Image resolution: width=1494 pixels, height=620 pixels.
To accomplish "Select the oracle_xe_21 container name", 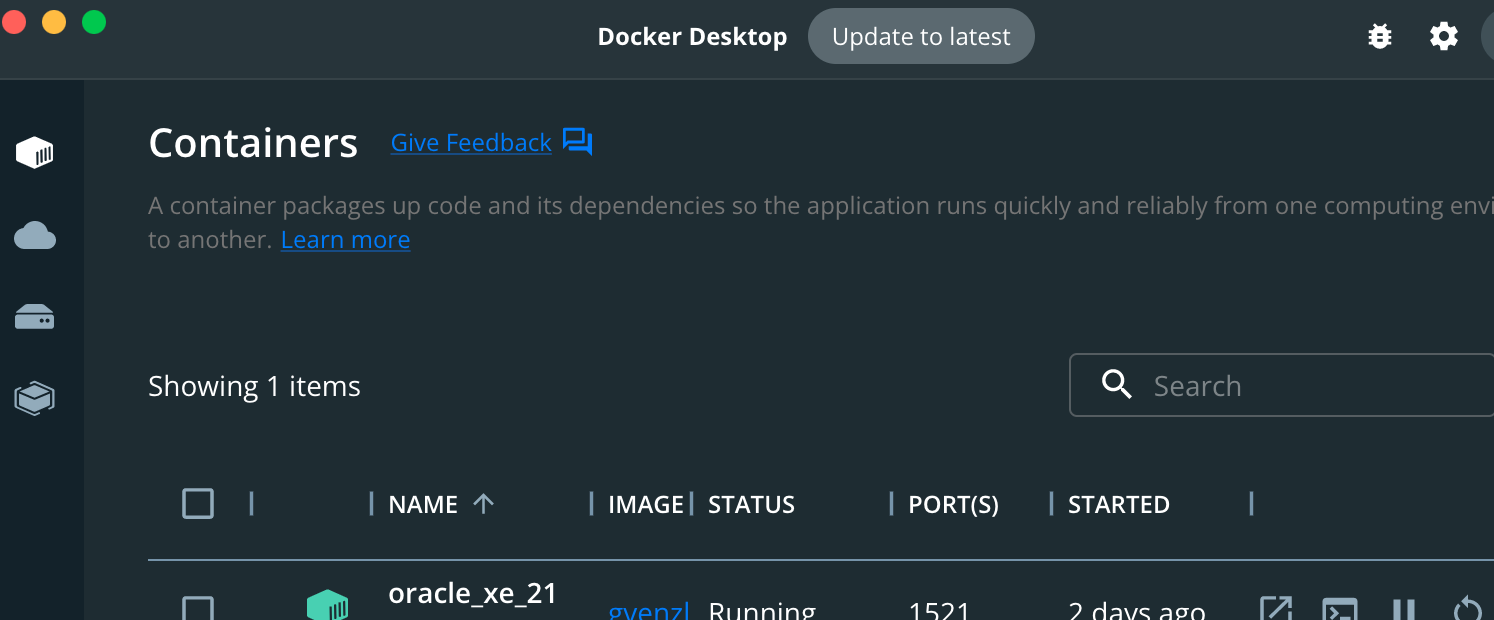I will (472, 593).
